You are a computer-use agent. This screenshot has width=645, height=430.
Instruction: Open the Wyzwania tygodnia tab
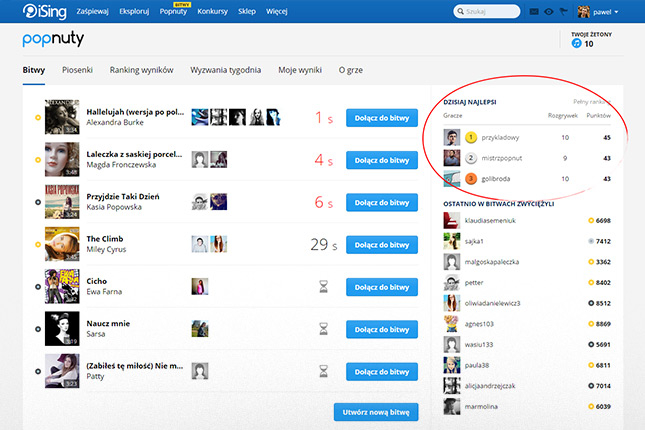tap(228, 70)
